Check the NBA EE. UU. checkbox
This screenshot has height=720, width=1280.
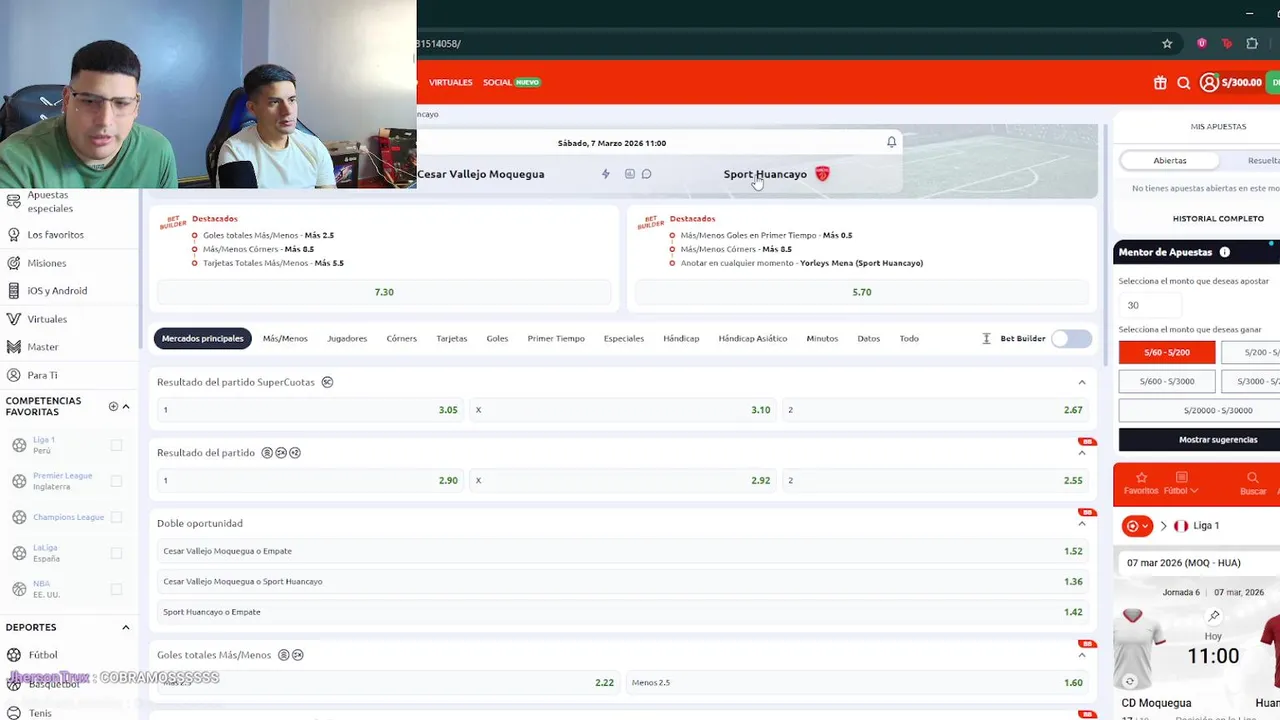[117, 589]
